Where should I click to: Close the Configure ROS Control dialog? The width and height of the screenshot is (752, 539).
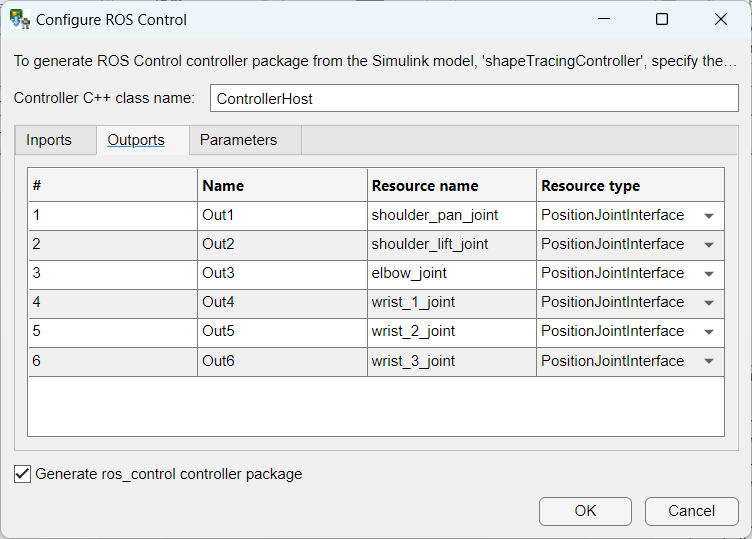pyautogui.click(x=720, y=19)
